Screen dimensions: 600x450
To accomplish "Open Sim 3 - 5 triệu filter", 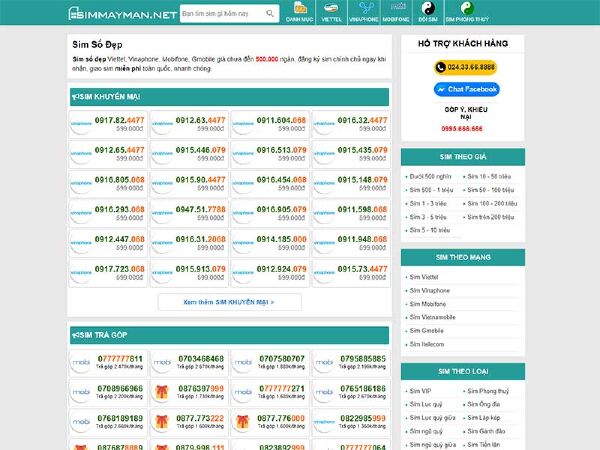I will [428, 217].
